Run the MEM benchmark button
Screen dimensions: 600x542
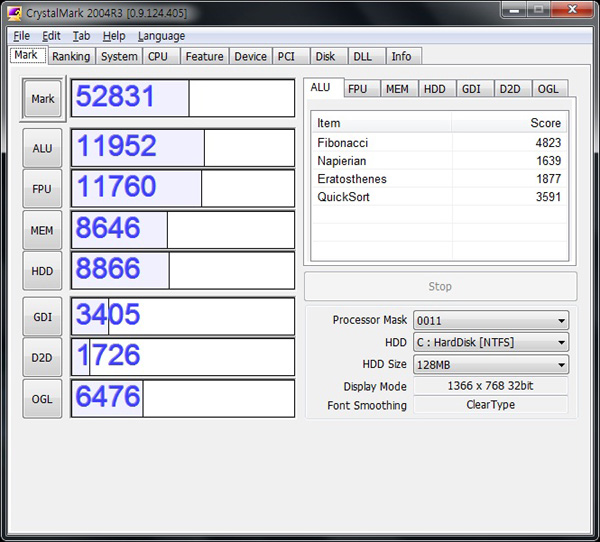tap(42, 230)
